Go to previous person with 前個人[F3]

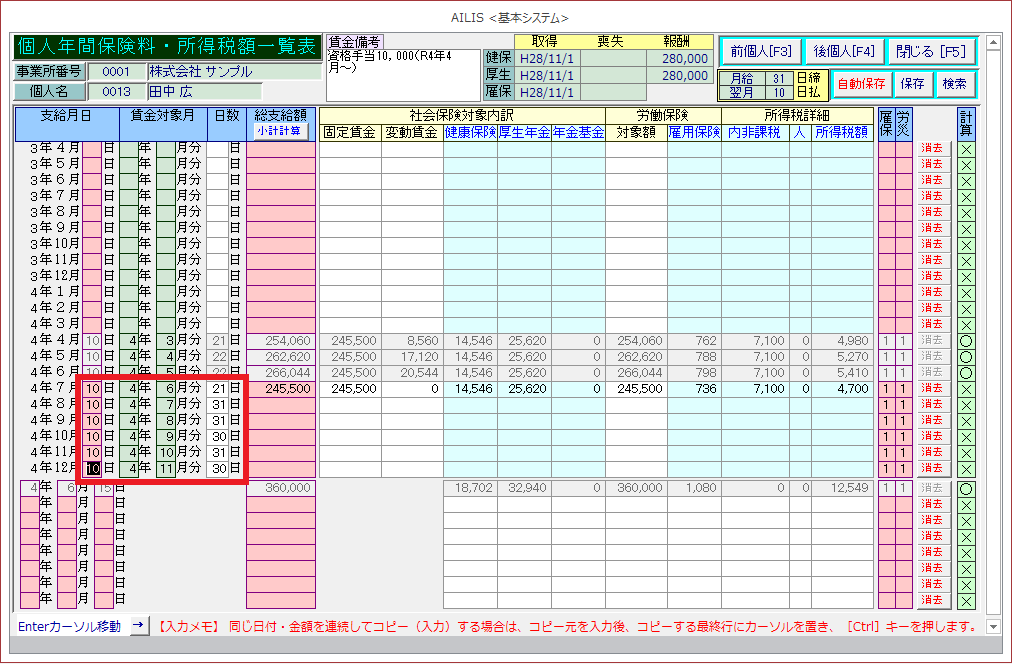click(x=761, y=51)
